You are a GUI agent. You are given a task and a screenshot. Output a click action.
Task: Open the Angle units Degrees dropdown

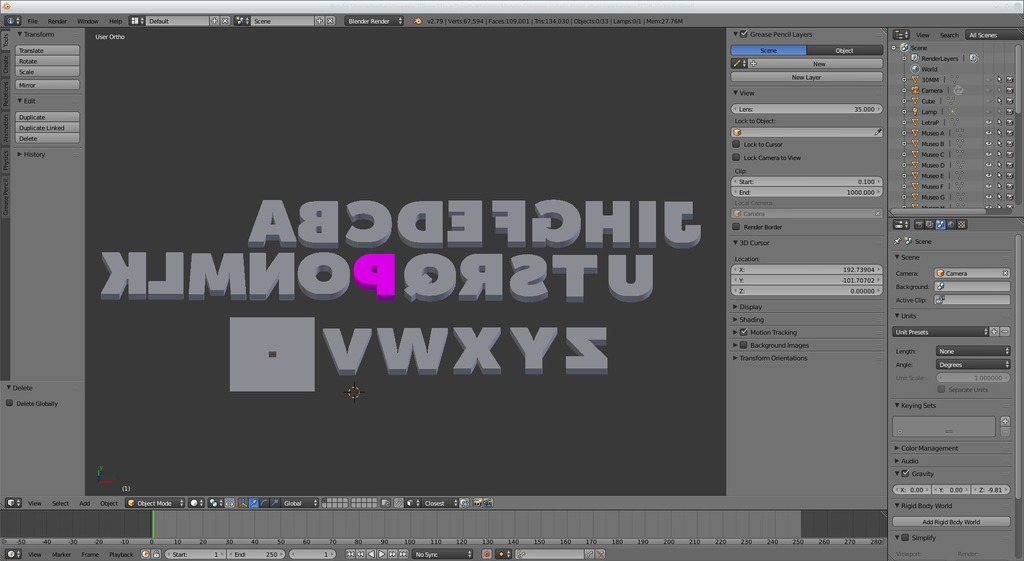(972, 365)
